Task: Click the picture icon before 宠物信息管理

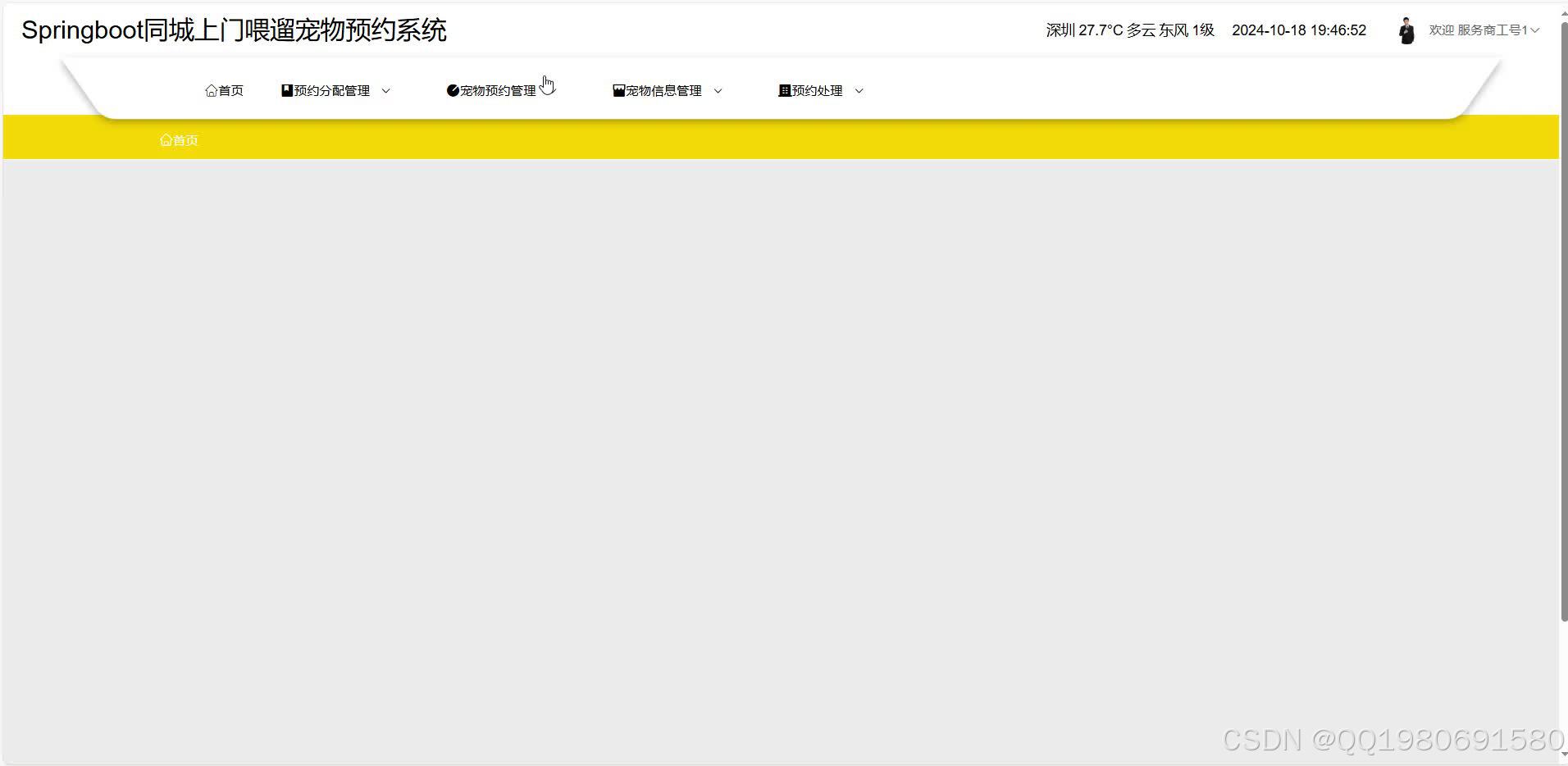Action: click(x=620, y=90)
